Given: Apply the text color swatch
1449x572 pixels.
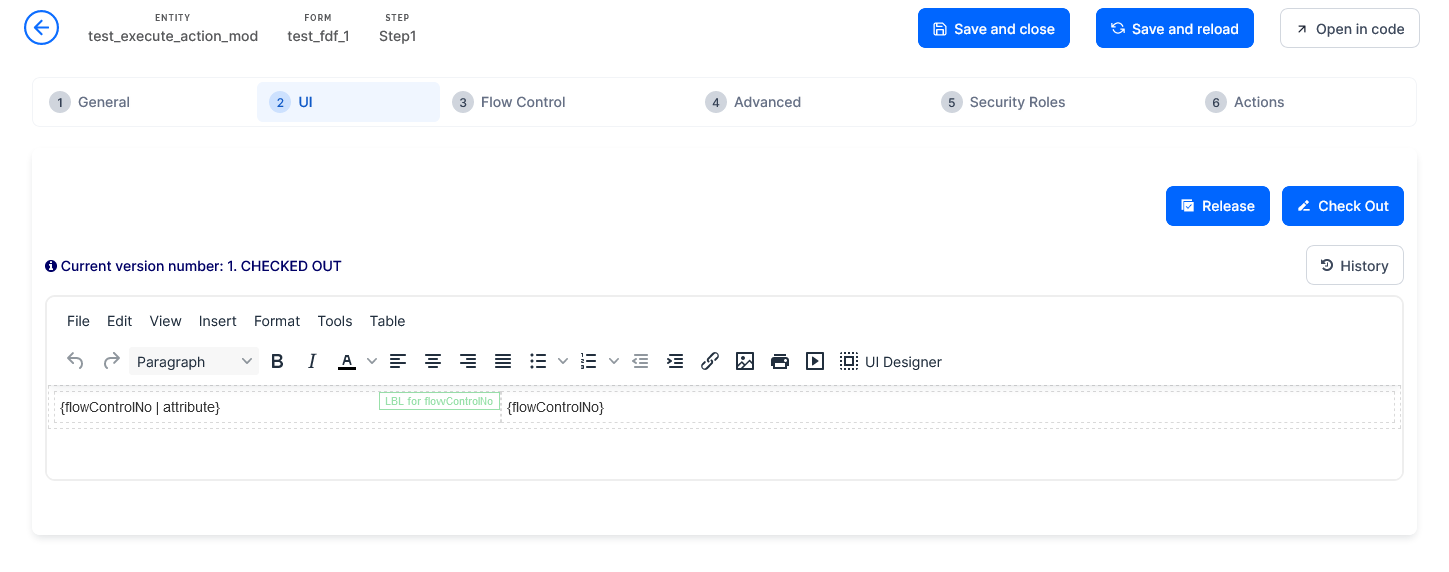Looking at the screenshot, I should [347, 362].
